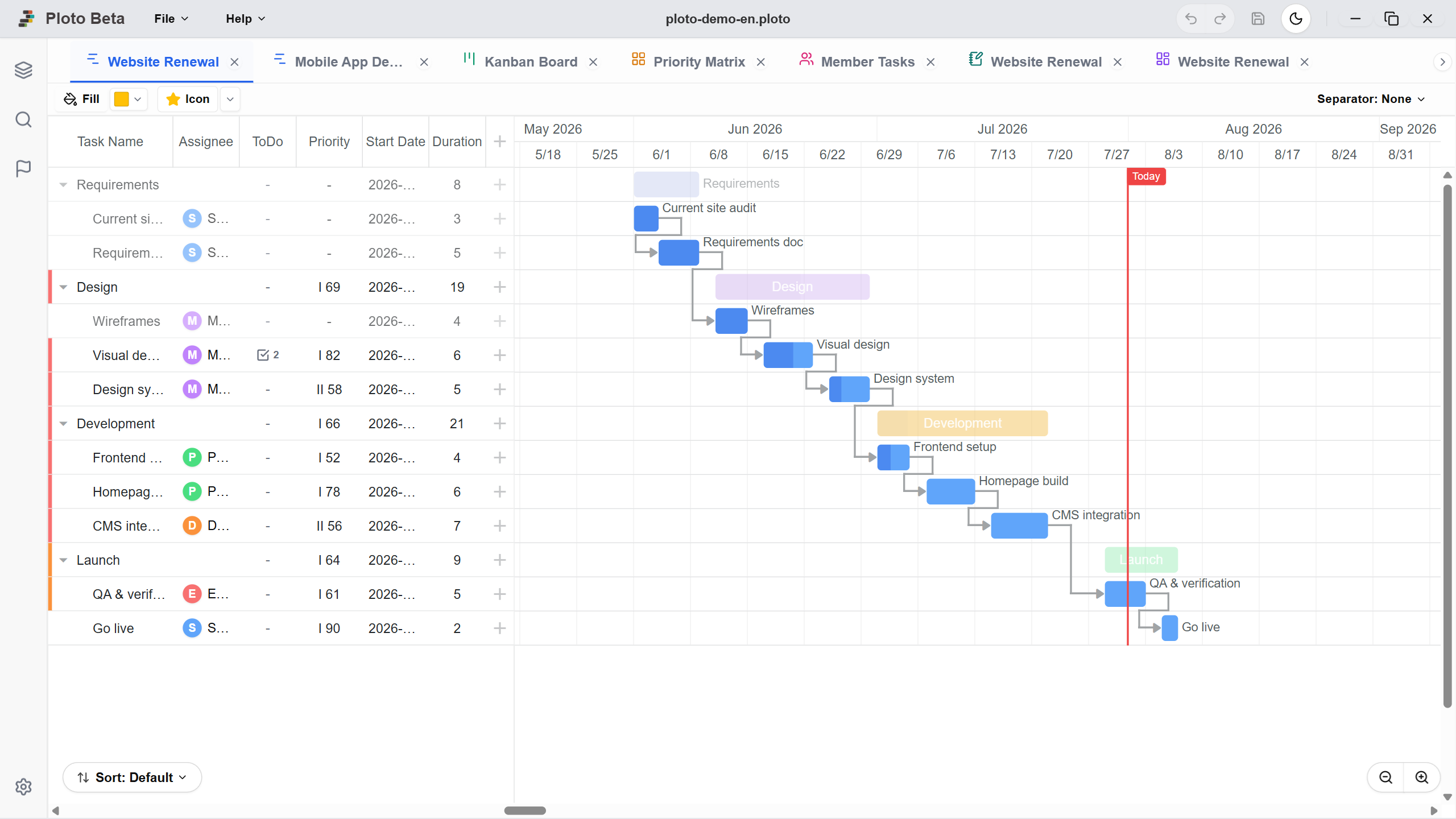1456x819 pixels.
Task: Open the search icon in sidebar
Action: pyautogui.click(x=23, y=119)
